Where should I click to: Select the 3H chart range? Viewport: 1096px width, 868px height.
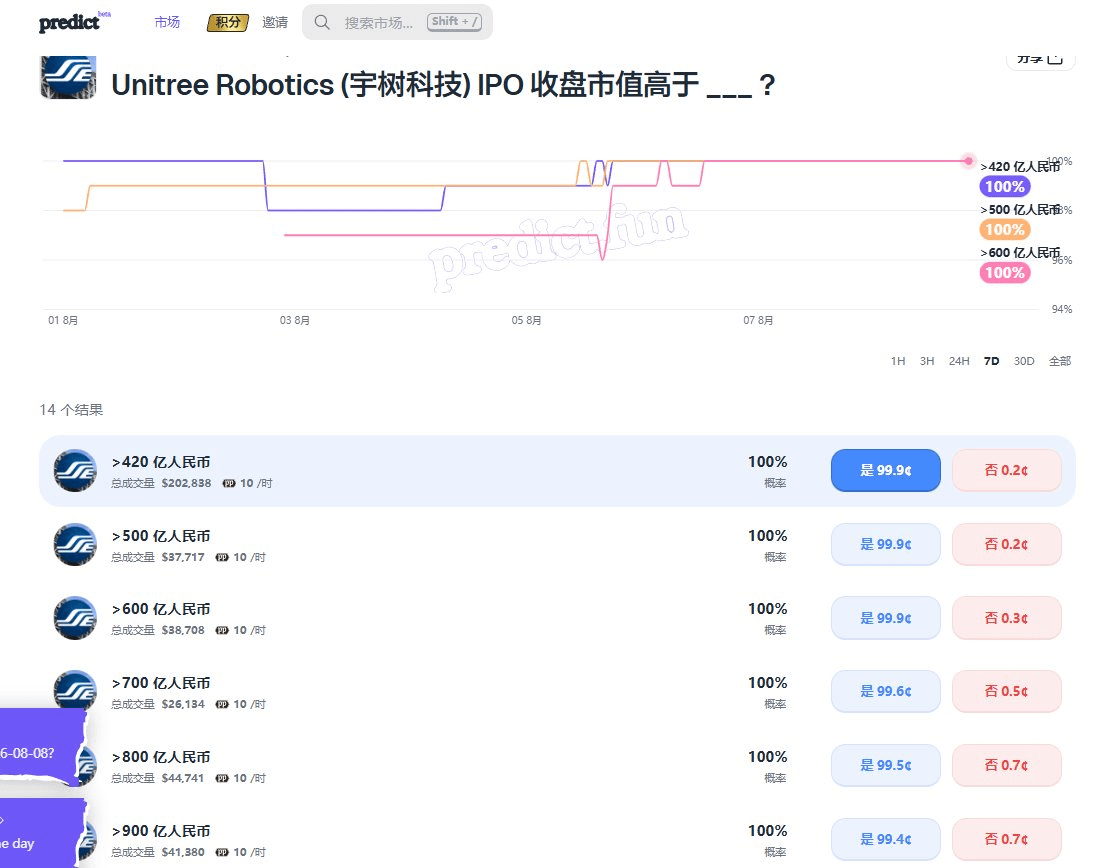coord(927,361)
